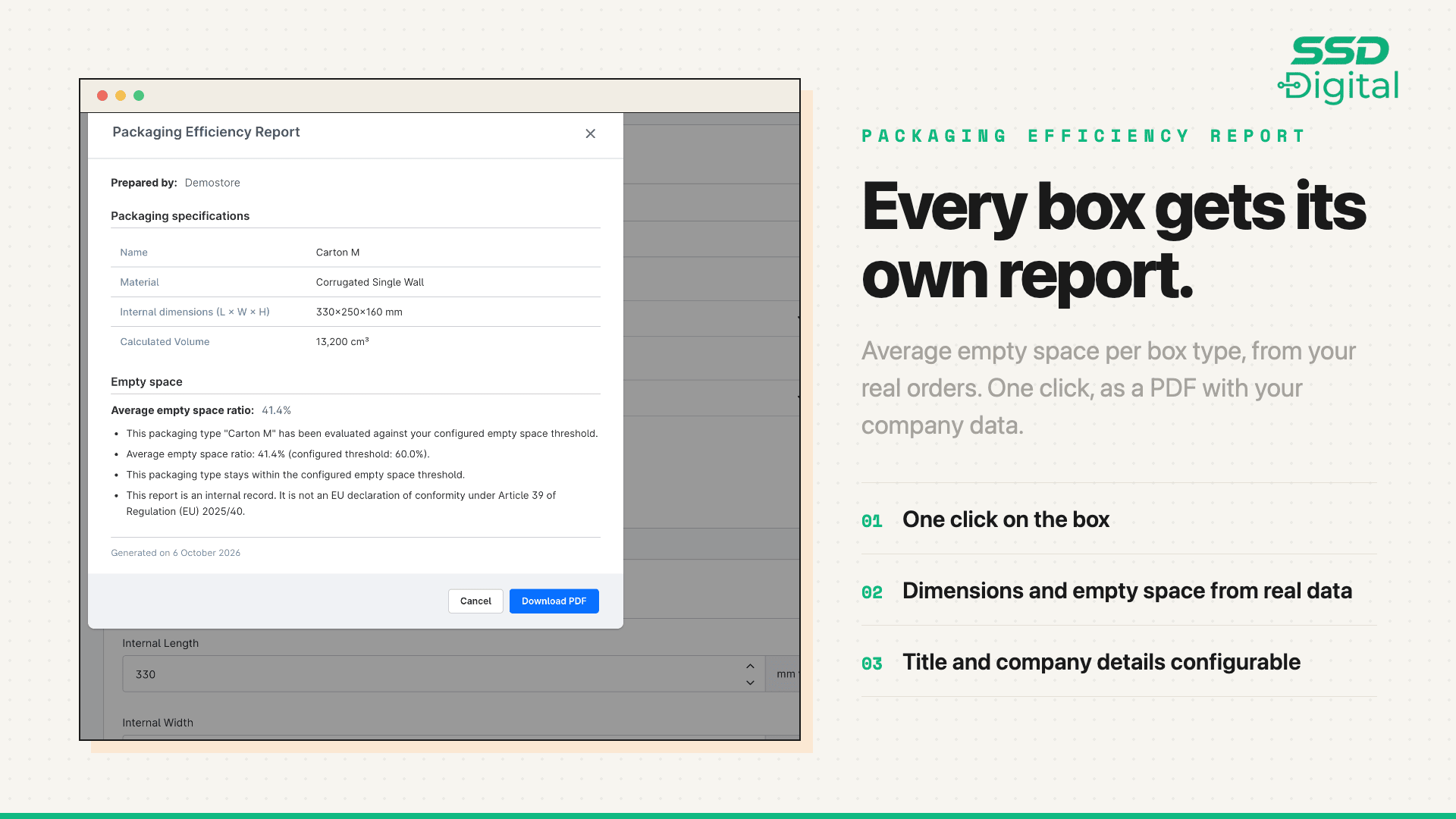Click the 13,200 cm³ calculated volume value
The height and width of the screenshot is (819, 1456).
coord(343,341)
